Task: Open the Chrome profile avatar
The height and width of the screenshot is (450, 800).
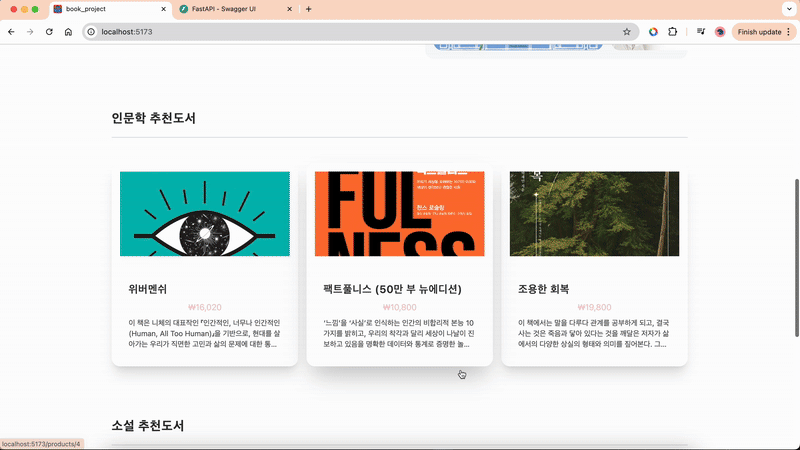Action: tap(720, 32)
